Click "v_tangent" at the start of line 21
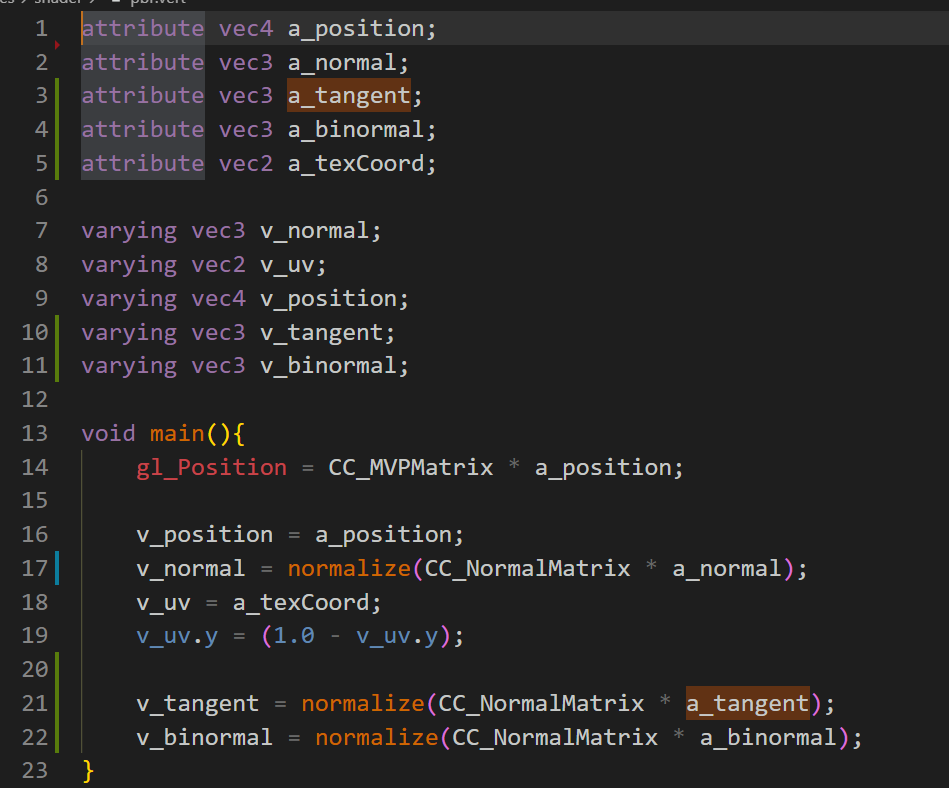 coord(197,704)
